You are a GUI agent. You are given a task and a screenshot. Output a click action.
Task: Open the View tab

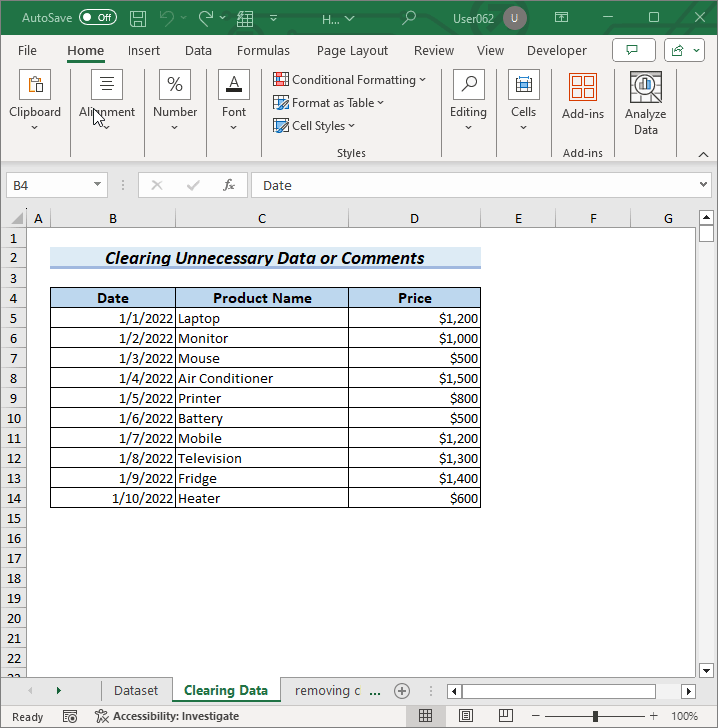coord(490,50)
